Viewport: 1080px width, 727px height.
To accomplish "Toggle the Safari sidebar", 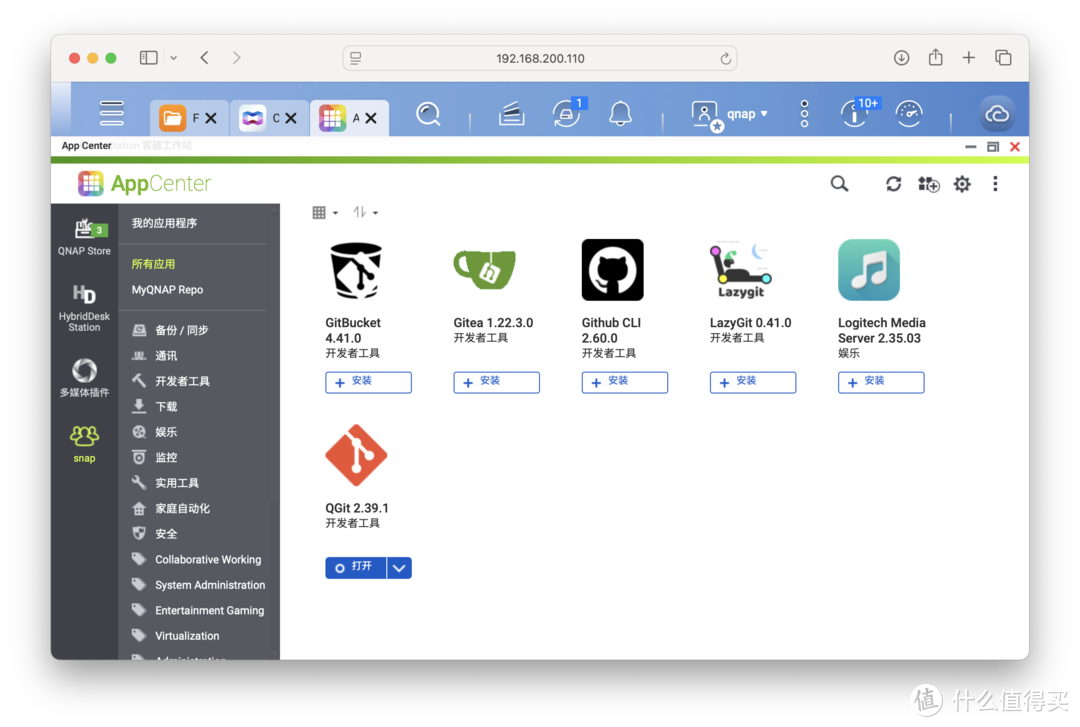I will pyautogui.click(x=148, y=58).
